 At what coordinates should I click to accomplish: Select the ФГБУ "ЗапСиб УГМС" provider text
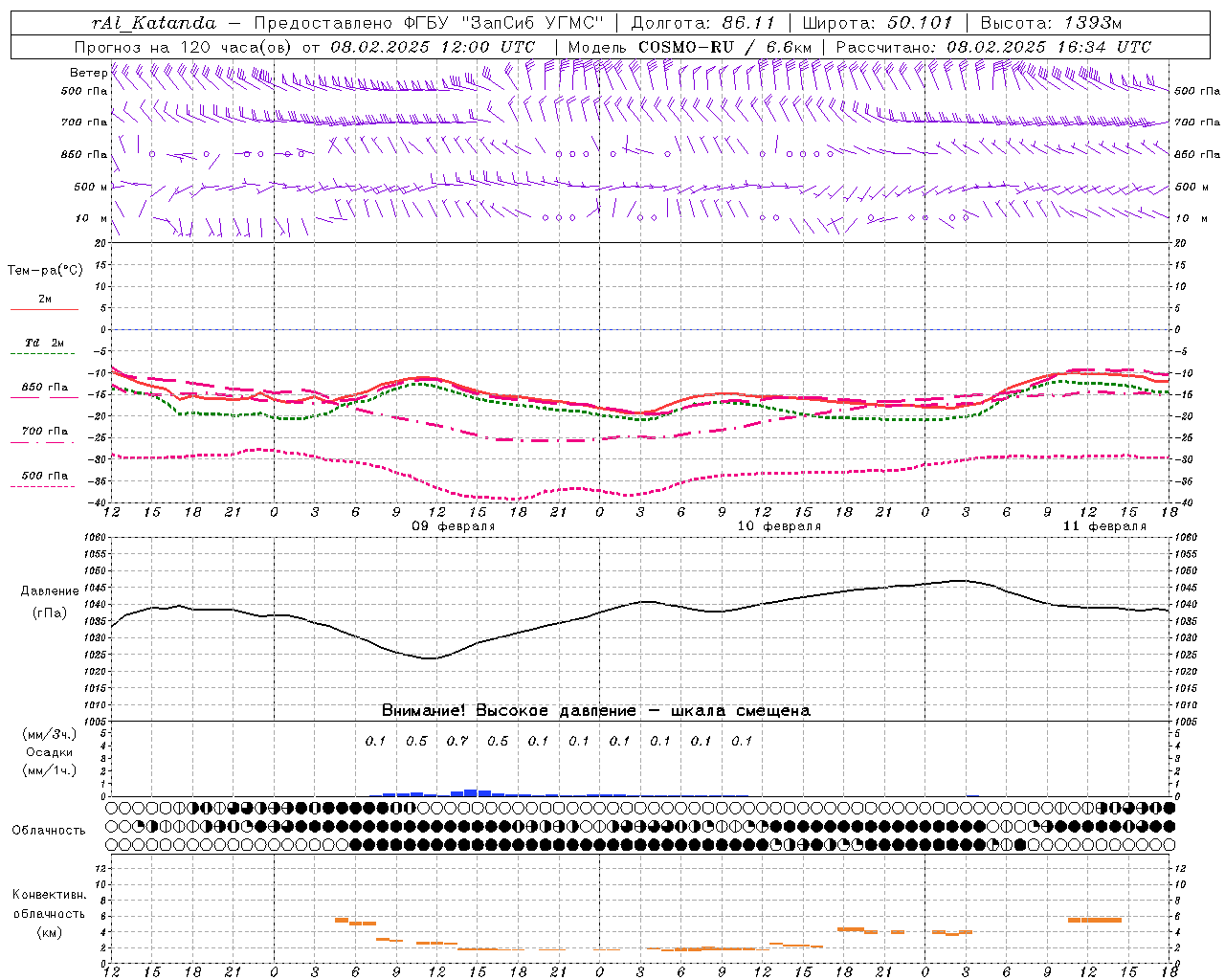512,23
